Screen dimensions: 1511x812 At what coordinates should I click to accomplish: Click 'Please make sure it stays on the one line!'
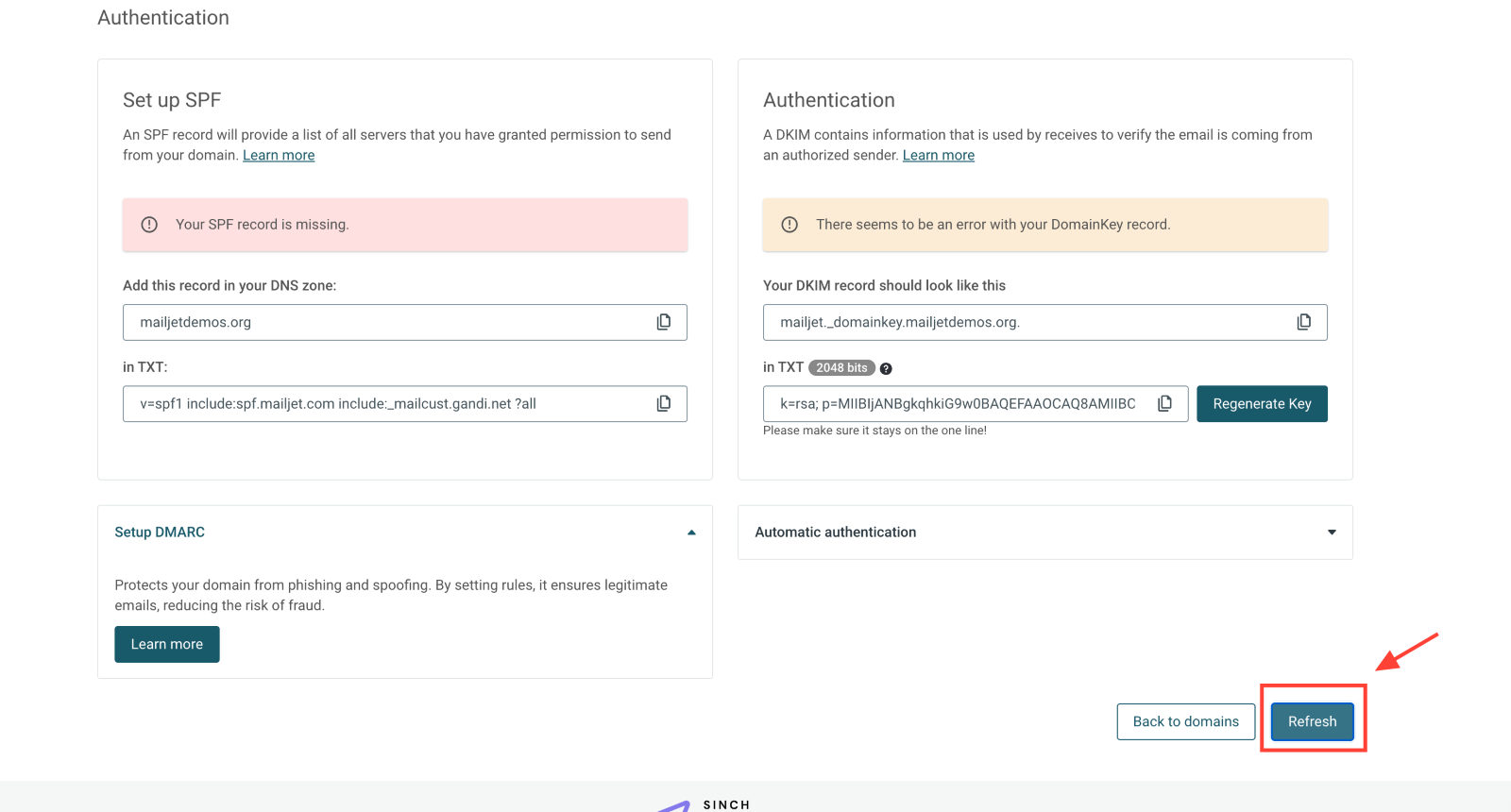point(874,431)
